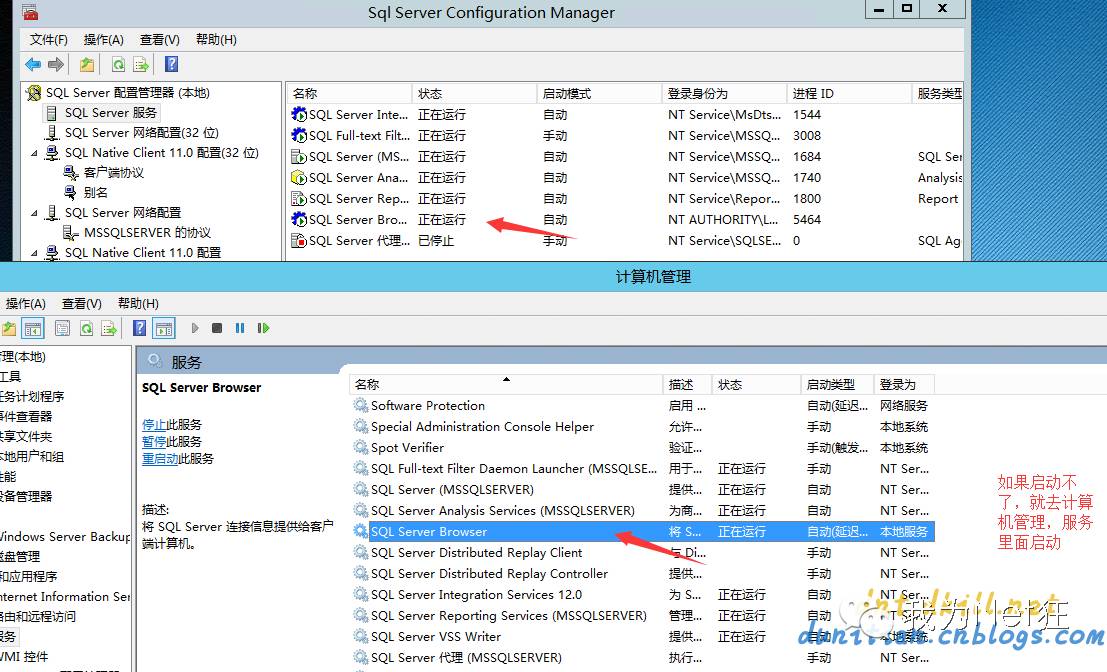Image resolution: width=1107 pixels, height=672 pixels.
Task: Select MSSQLSERVER 的协议 tree item
Action: [147, 233]
